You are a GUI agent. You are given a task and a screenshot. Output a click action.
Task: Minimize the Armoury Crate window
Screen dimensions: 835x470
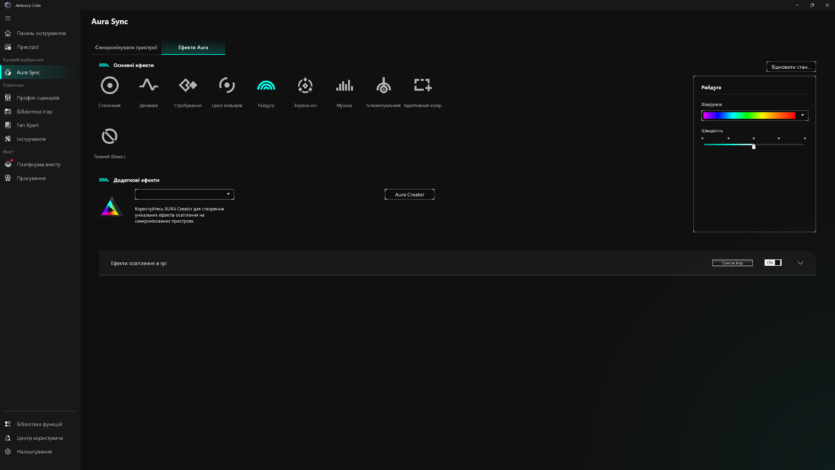[x=797, y=5]
